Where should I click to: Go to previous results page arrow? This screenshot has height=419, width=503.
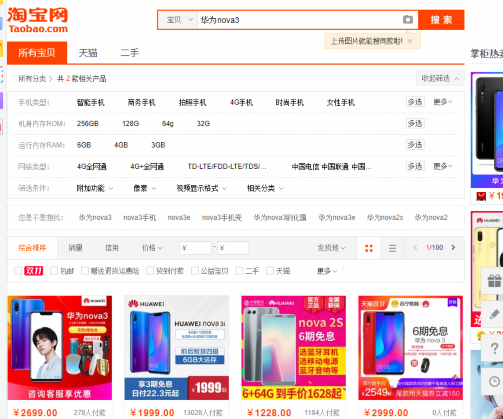coord(415,247)
